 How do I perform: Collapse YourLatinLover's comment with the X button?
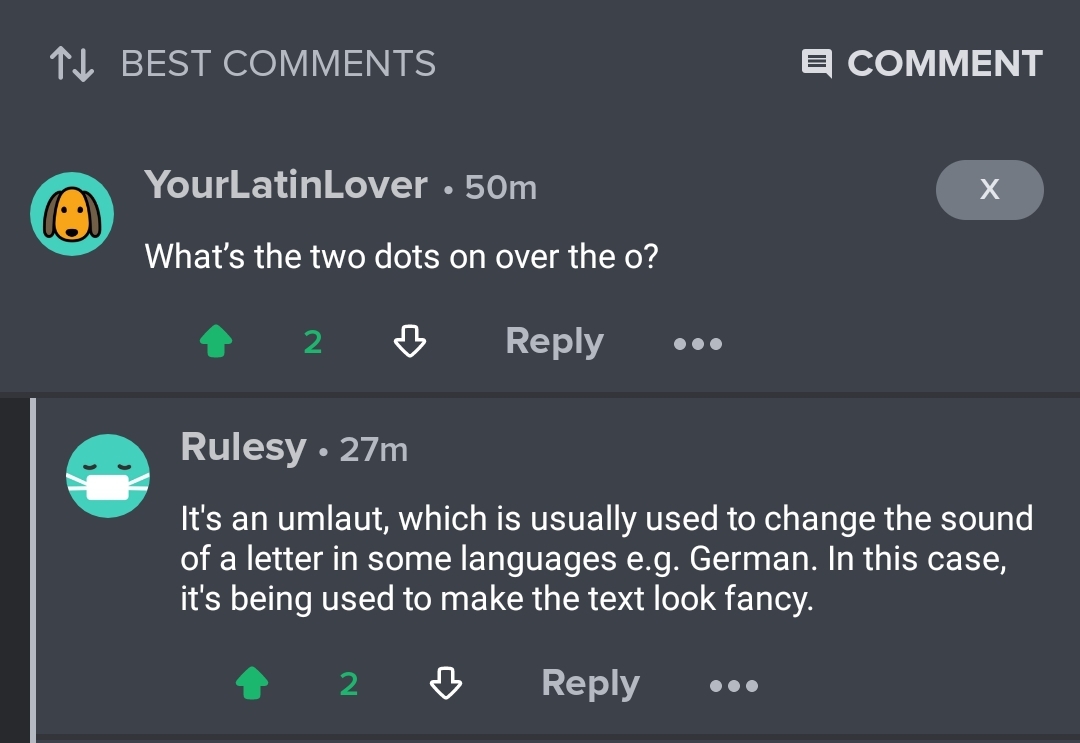tap(989, 189)
